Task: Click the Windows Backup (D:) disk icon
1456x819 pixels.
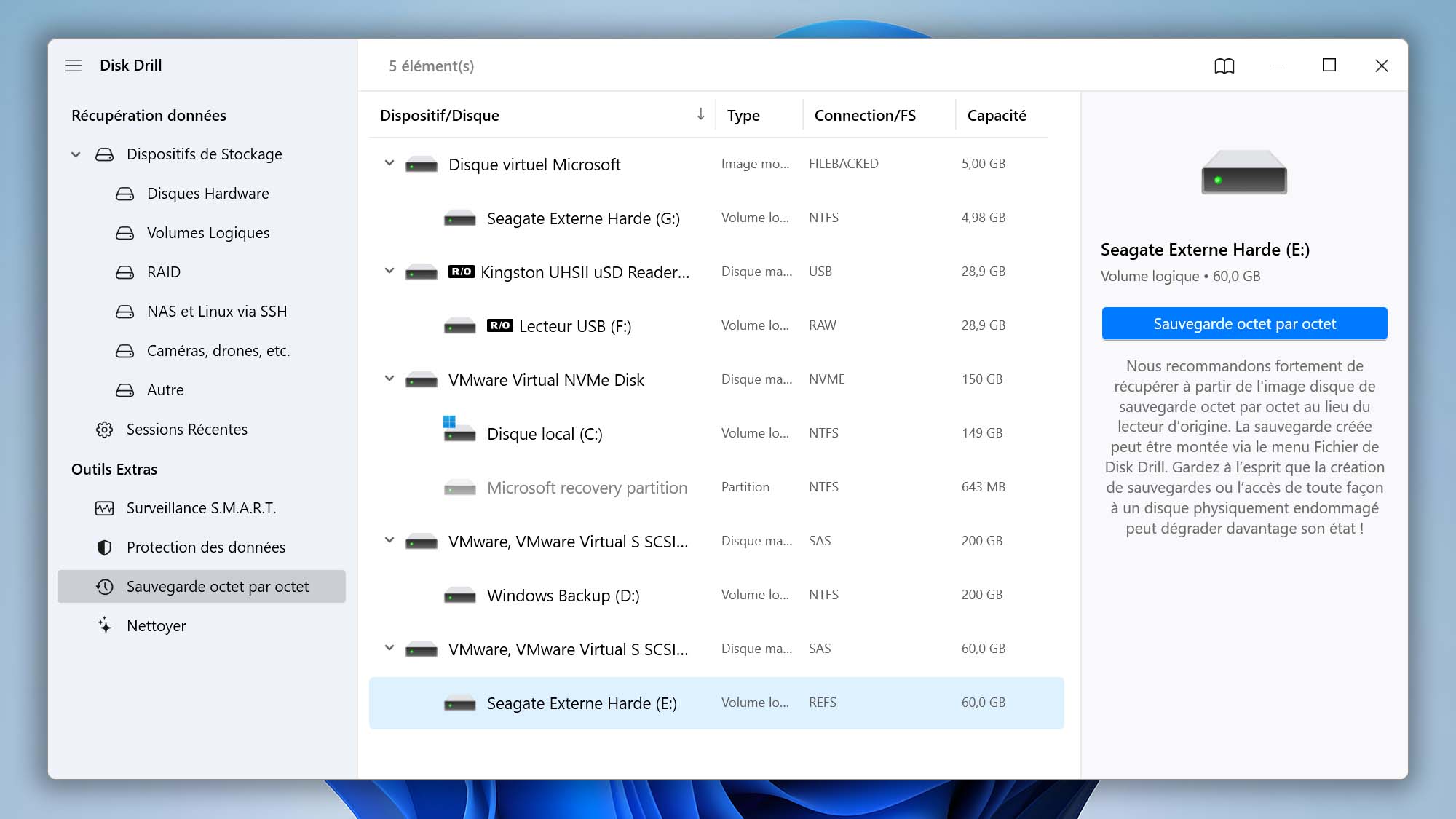Action: pos(460,596)
